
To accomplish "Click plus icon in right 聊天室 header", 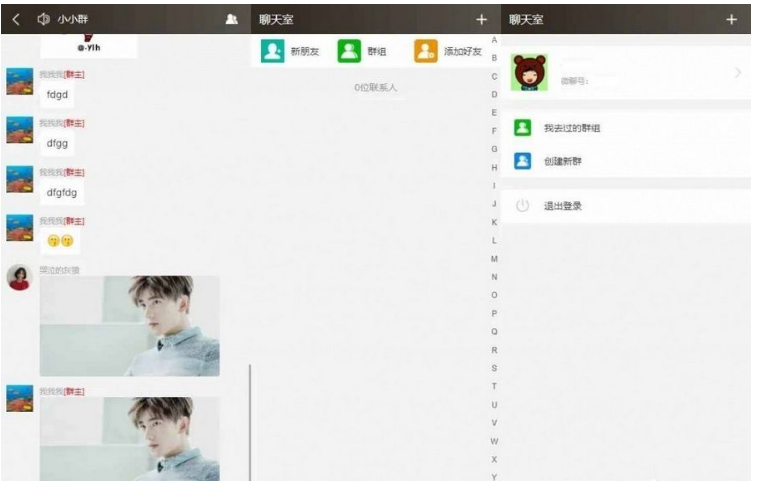I will 731,19.
